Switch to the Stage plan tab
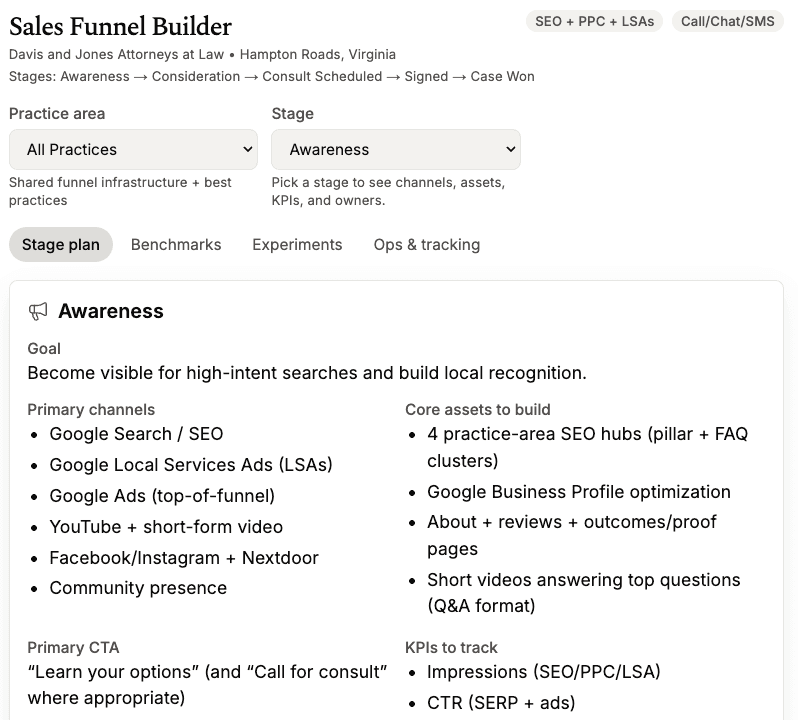Viewport: 798px width, 720px height. [x=61, y=245]
